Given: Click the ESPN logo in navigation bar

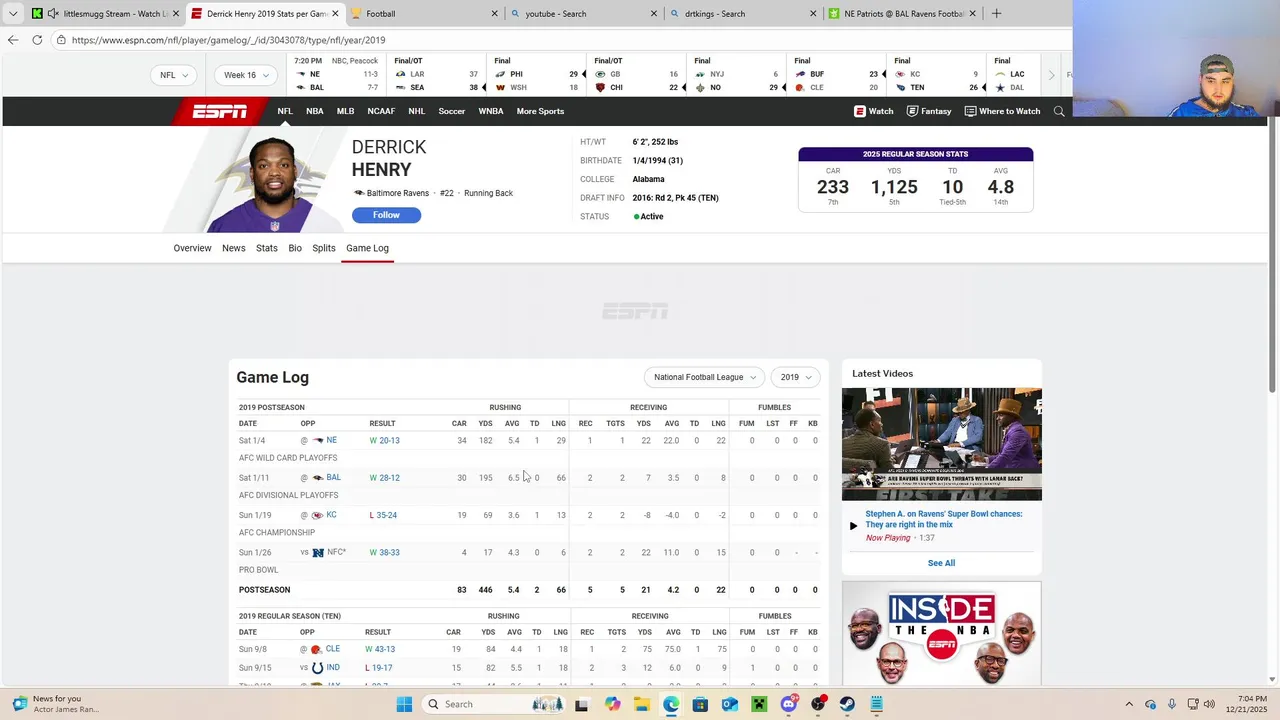Looking at the screenshot, I should 220,111.
